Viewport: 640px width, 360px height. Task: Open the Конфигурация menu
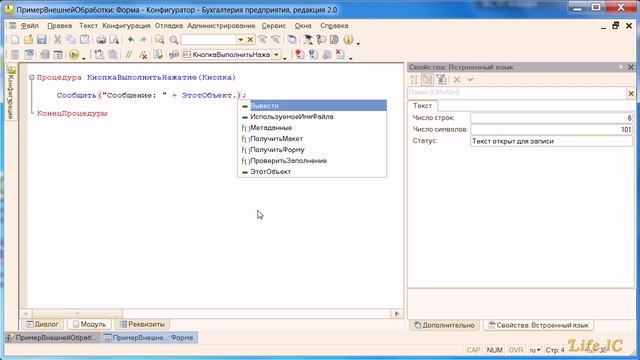pyautogui.click(x=126, y=25)
